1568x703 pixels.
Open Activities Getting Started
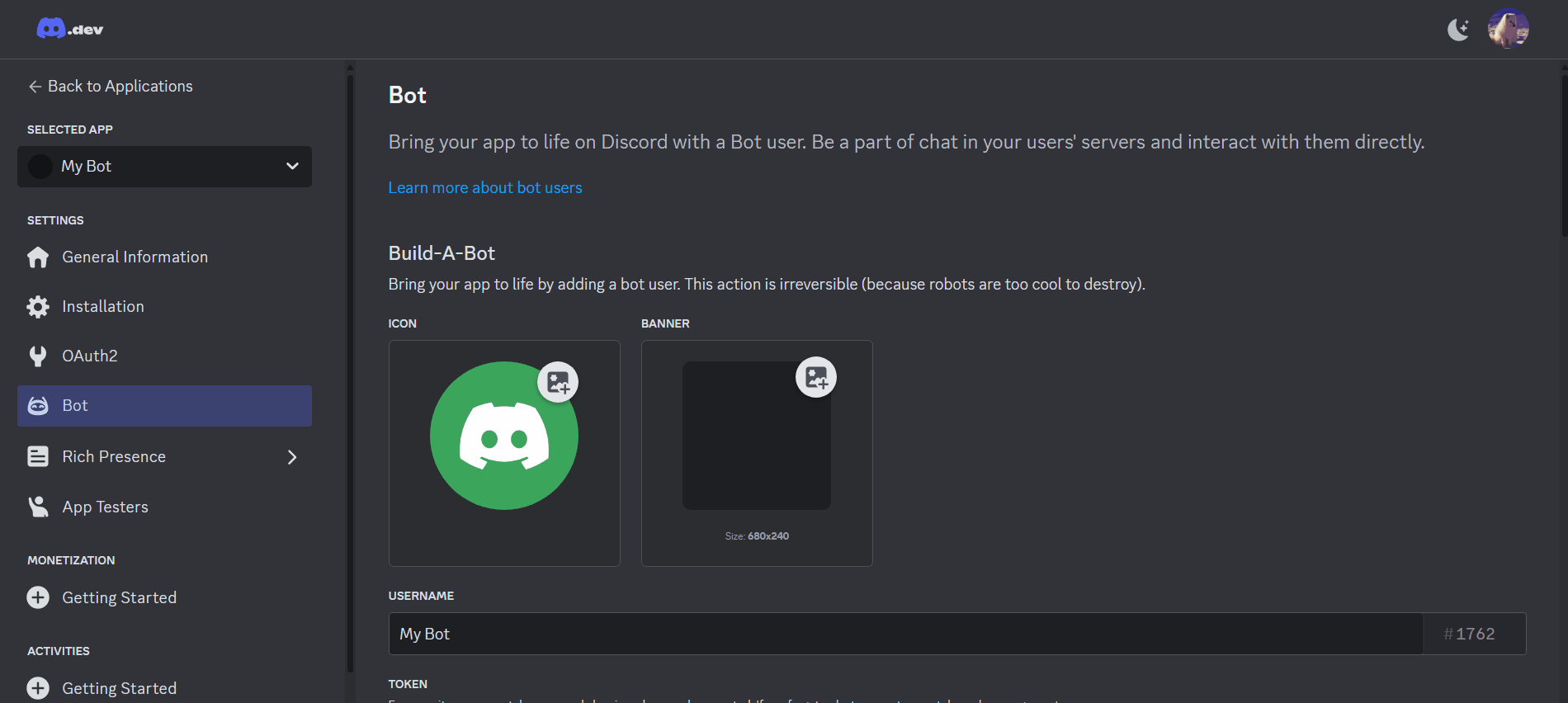click(119, 688)
